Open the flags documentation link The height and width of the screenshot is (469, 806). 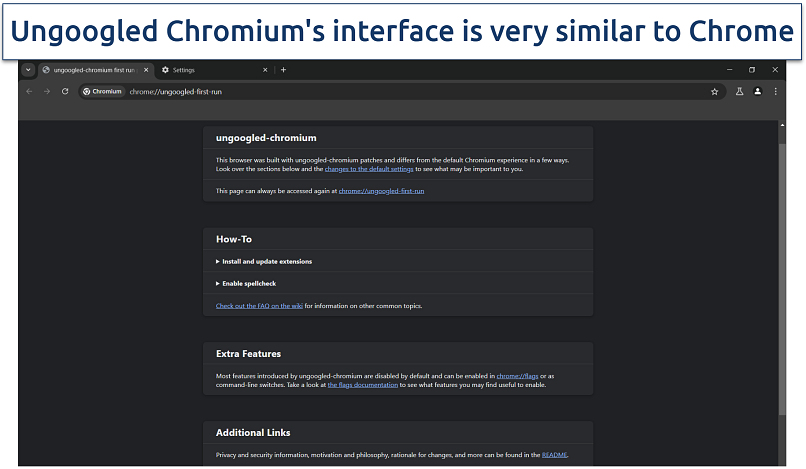point(362,384)
